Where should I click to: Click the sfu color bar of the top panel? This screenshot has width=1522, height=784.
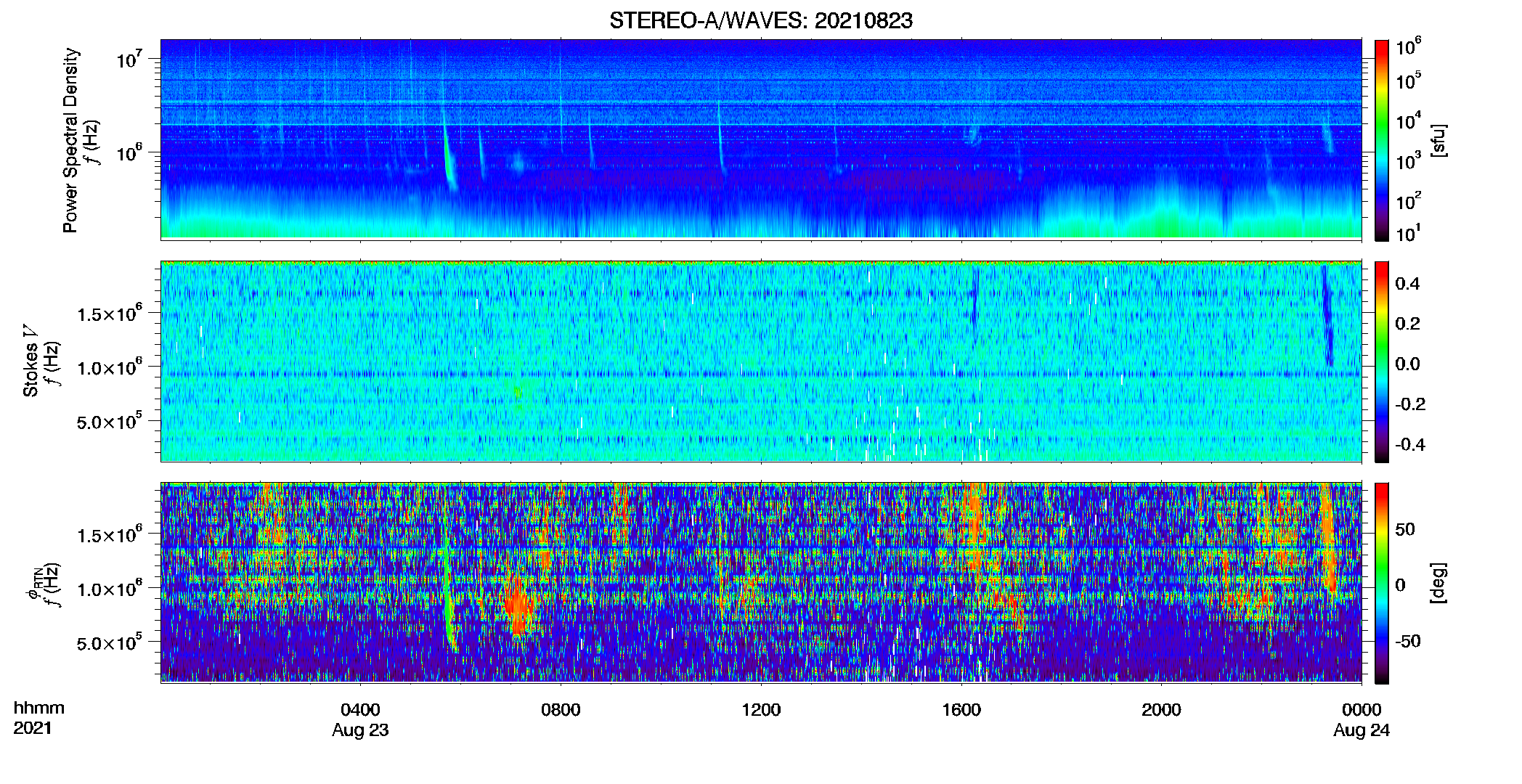pyautogui.click(x=1382, y=140)
